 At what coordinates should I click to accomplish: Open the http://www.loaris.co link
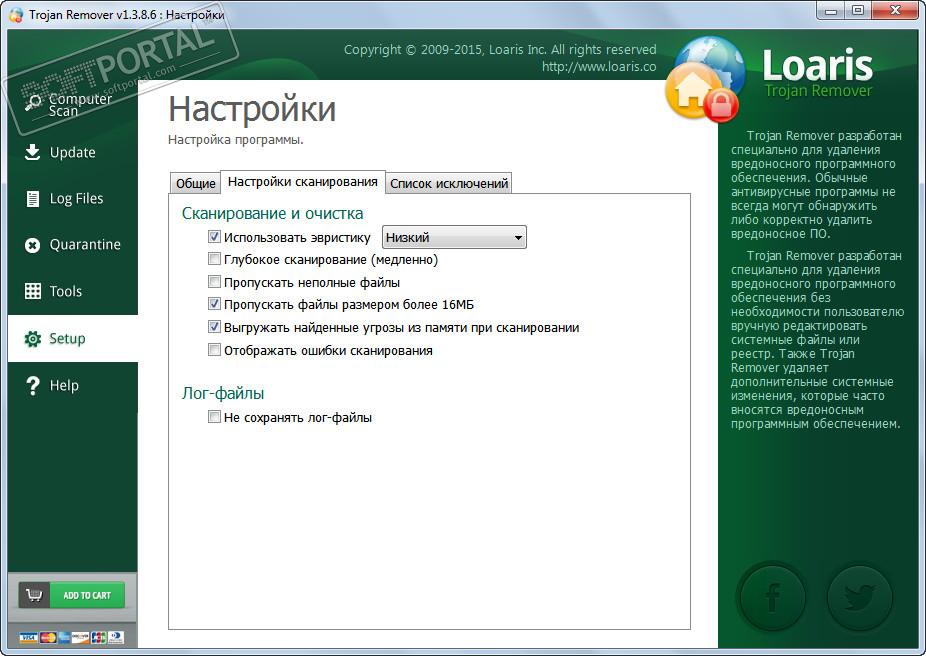(x=599, y=67)
